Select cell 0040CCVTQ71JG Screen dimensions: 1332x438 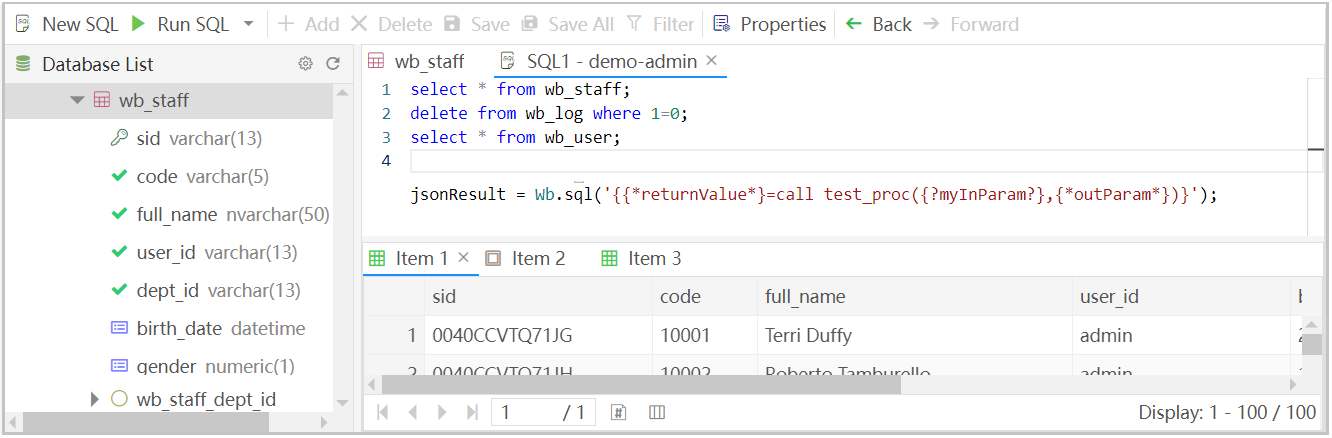[x=538, y=335]
